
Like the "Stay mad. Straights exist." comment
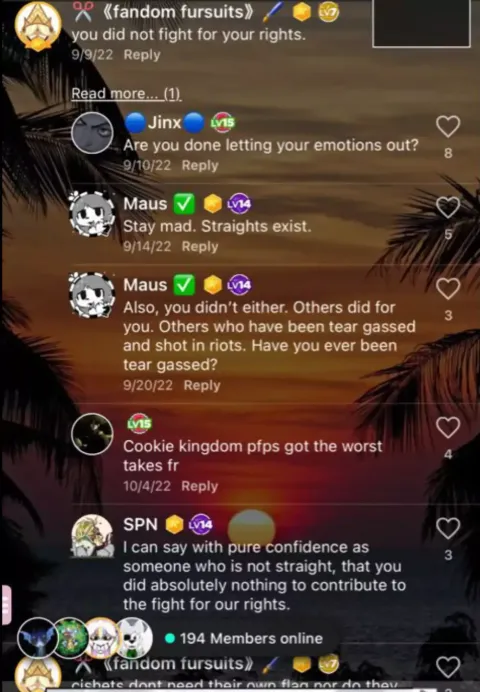click(448, 207)
